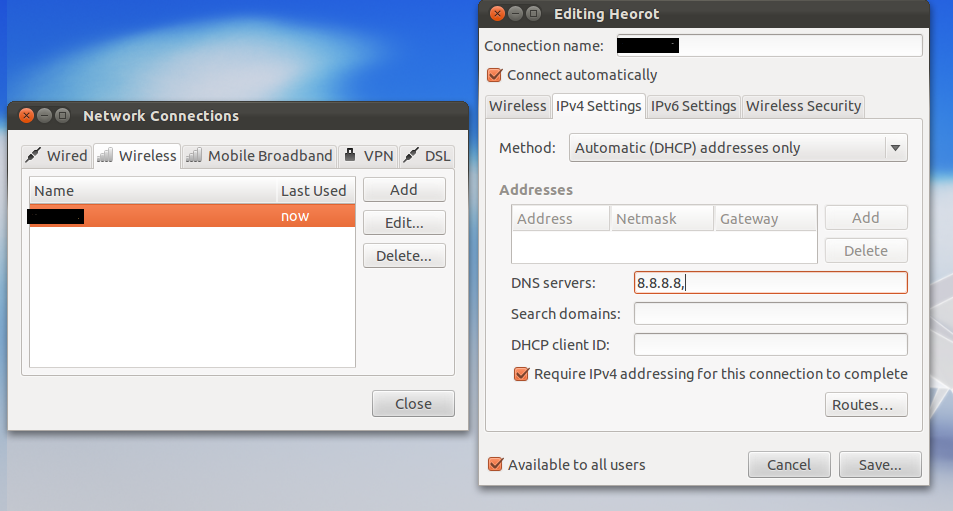Click the Add button beside Addresses
This screenshot has height=511, width=953.
click(866, 218)
